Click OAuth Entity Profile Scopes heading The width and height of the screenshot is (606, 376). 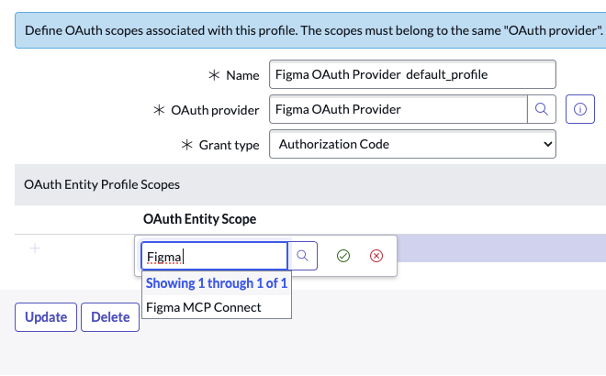(102, 185)
